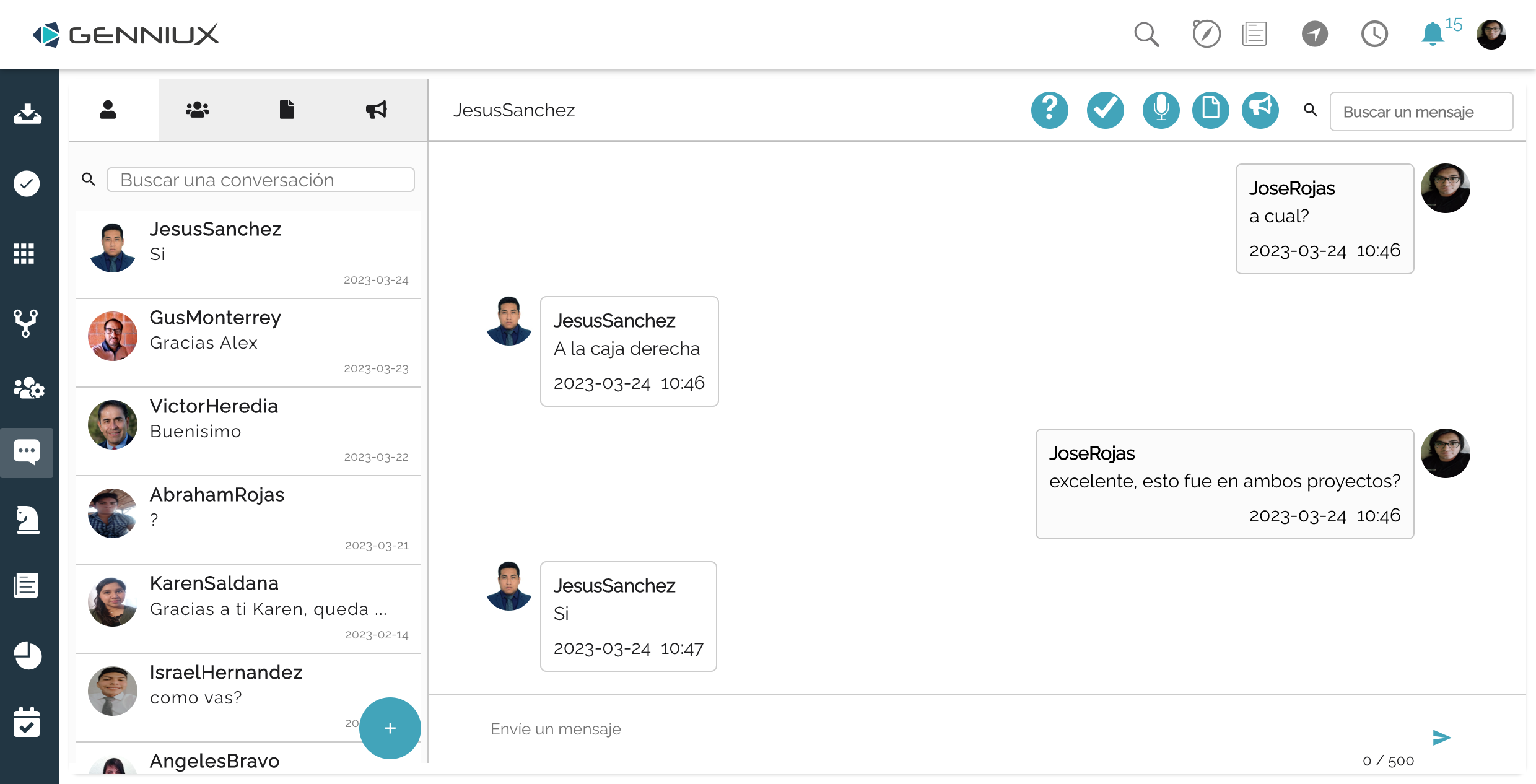Screen dimensions: 1536x784
Task: Click the Buscar una conversación field
Action: coord(260,180)
